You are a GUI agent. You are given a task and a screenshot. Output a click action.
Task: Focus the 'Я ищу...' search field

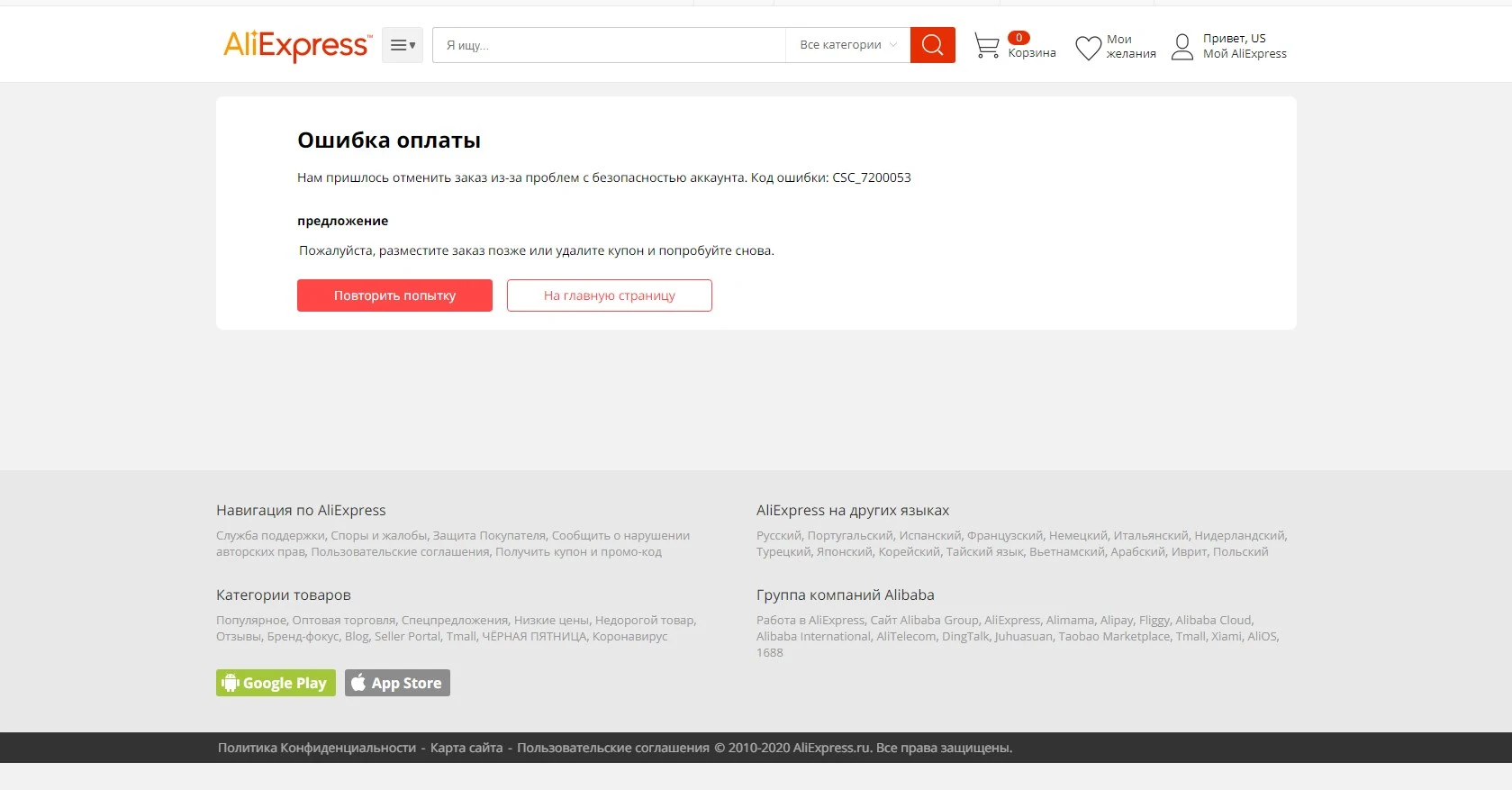pyautogui.click(x=609, y=45)
